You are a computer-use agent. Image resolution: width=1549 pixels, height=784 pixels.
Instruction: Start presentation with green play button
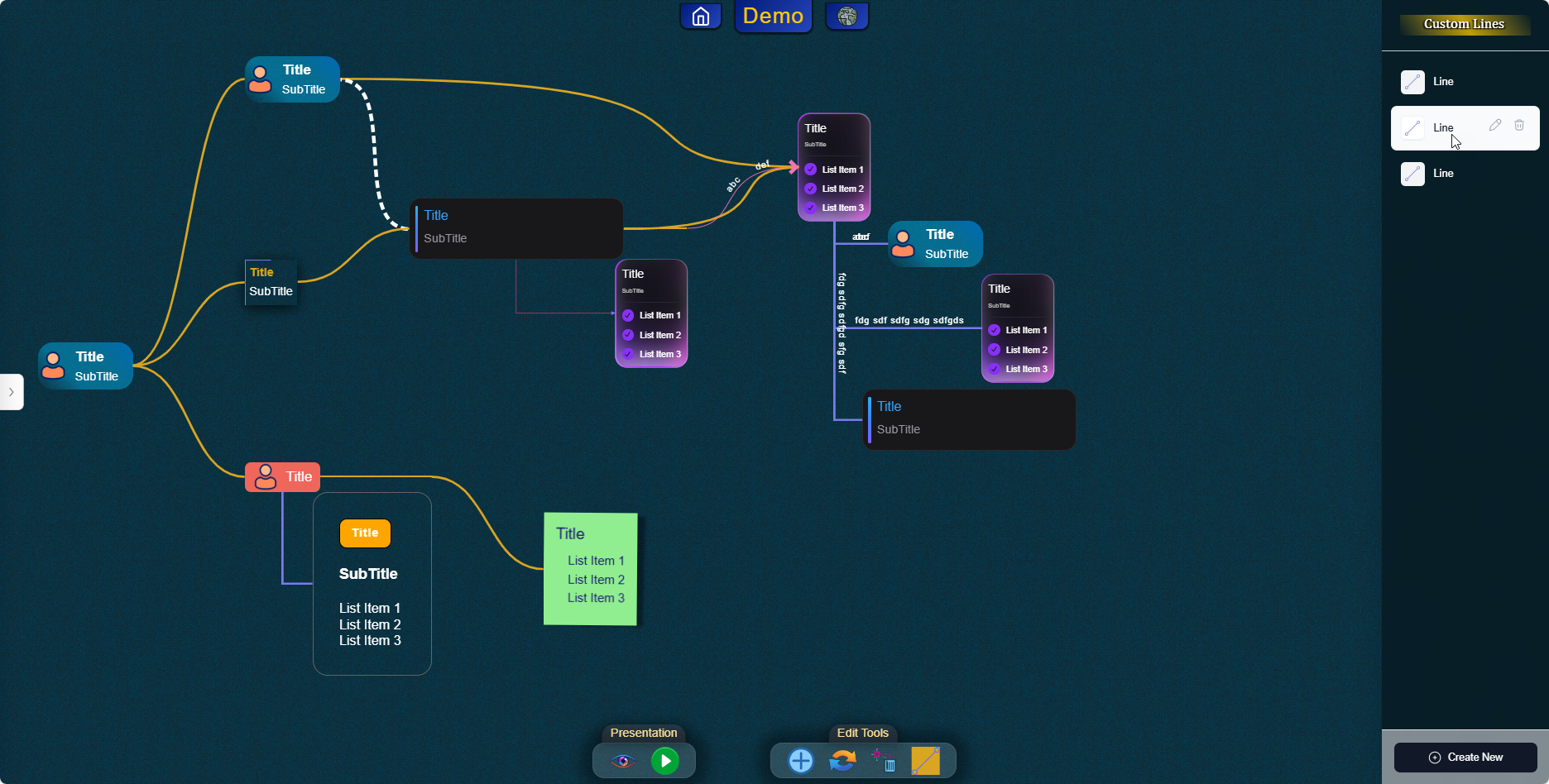(x=664, y=761)
